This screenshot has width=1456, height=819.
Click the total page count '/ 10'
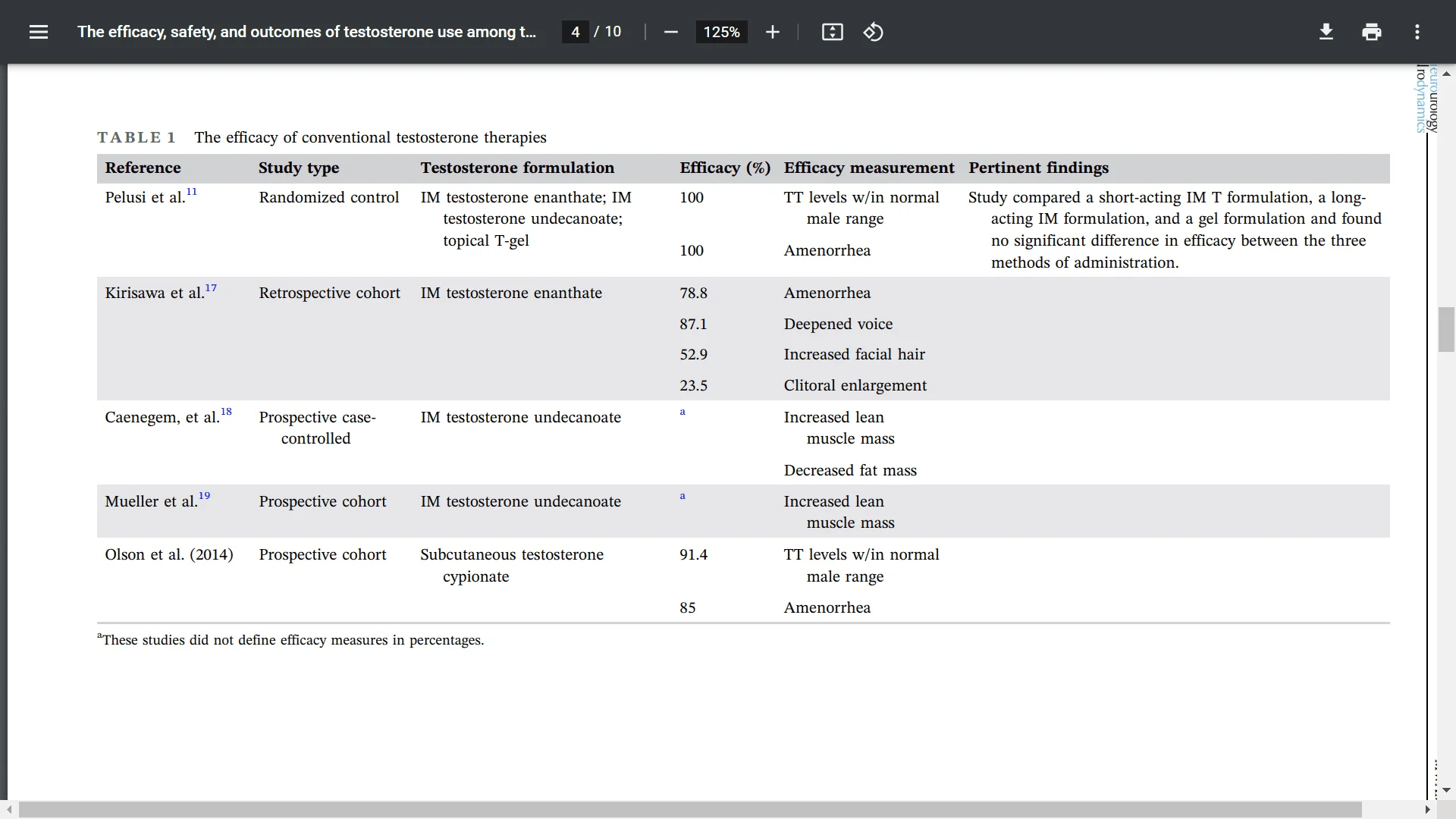607,32
